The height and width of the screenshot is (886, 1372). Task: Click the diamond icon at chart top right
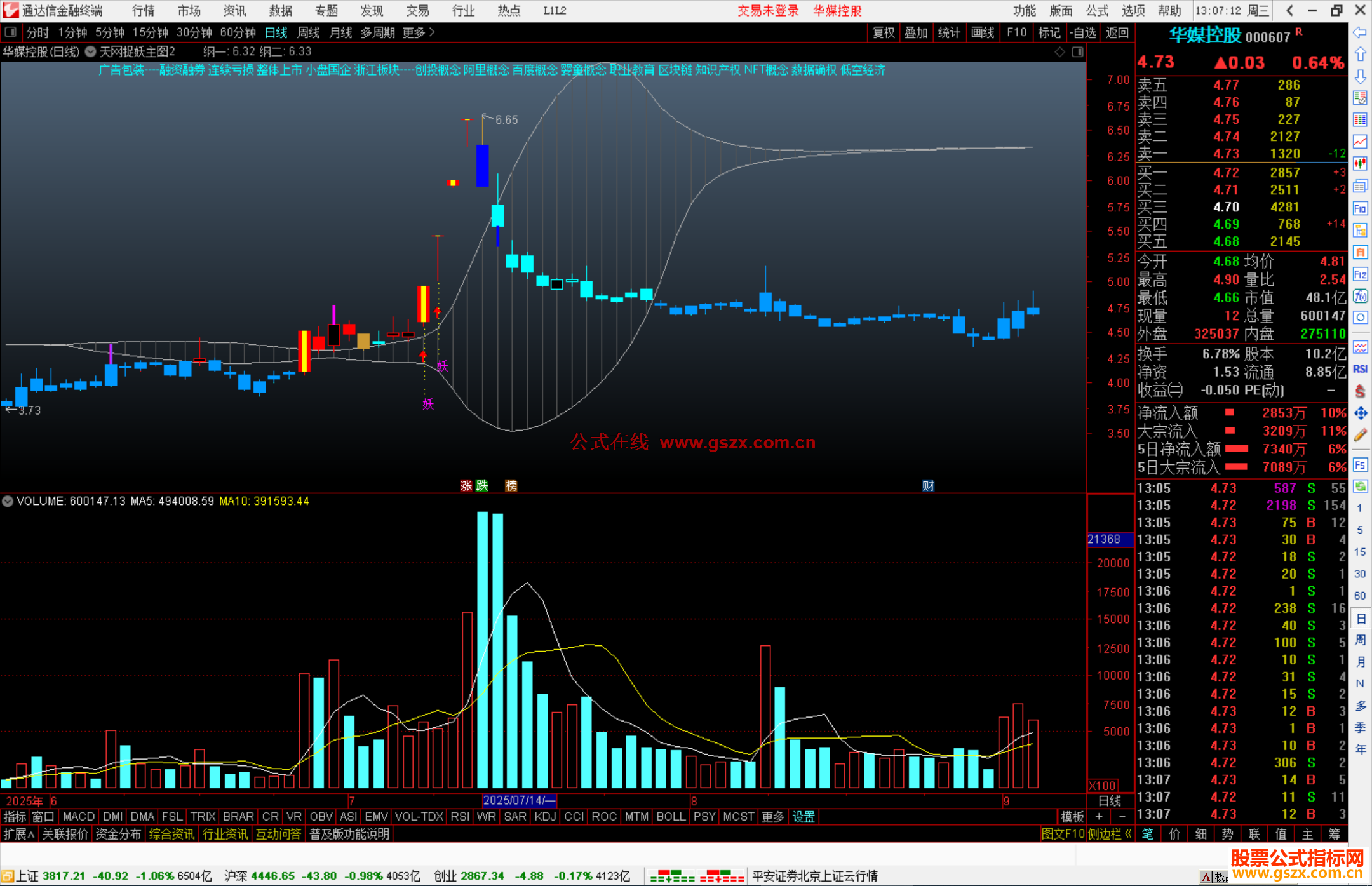(x=1059, y=52)
